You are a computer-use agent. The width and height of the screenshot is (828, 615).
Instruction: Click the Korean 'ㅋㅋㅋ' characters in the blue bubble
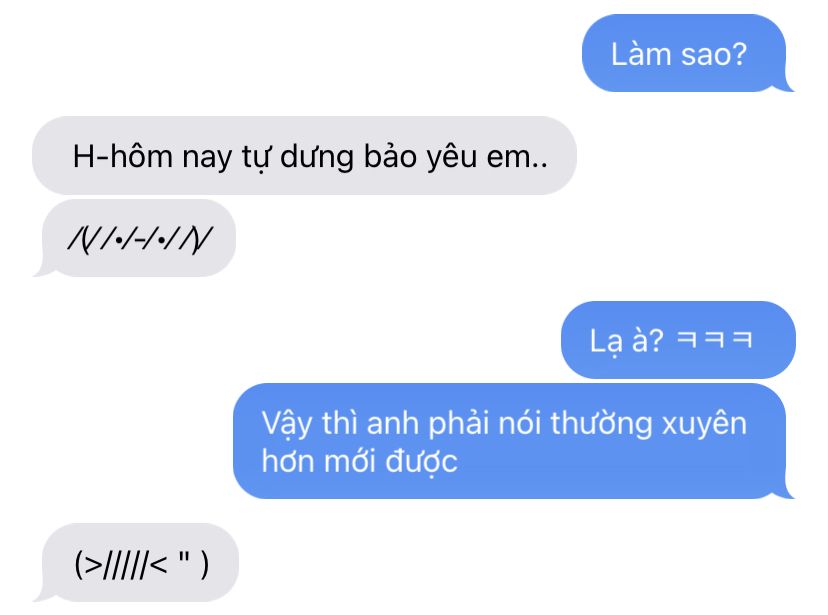(714, 339)
